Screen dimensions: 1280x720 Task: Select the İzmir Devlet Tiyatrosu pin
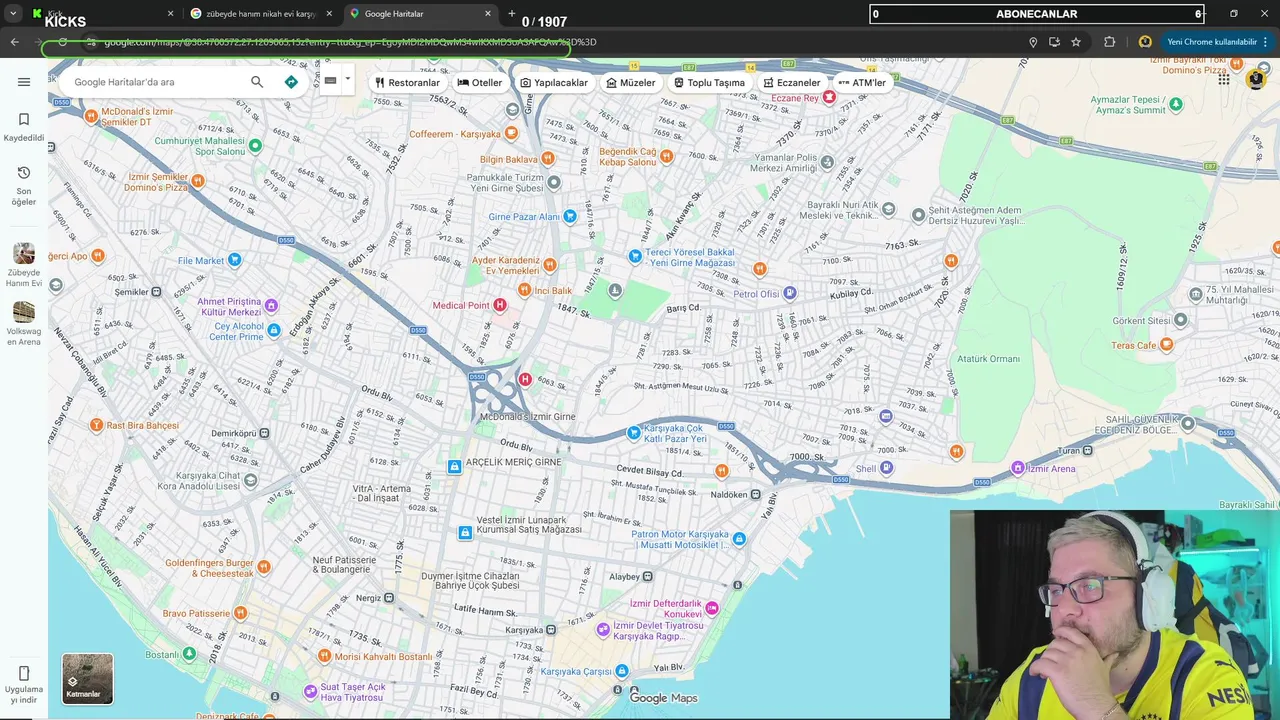tap(603, 630)
